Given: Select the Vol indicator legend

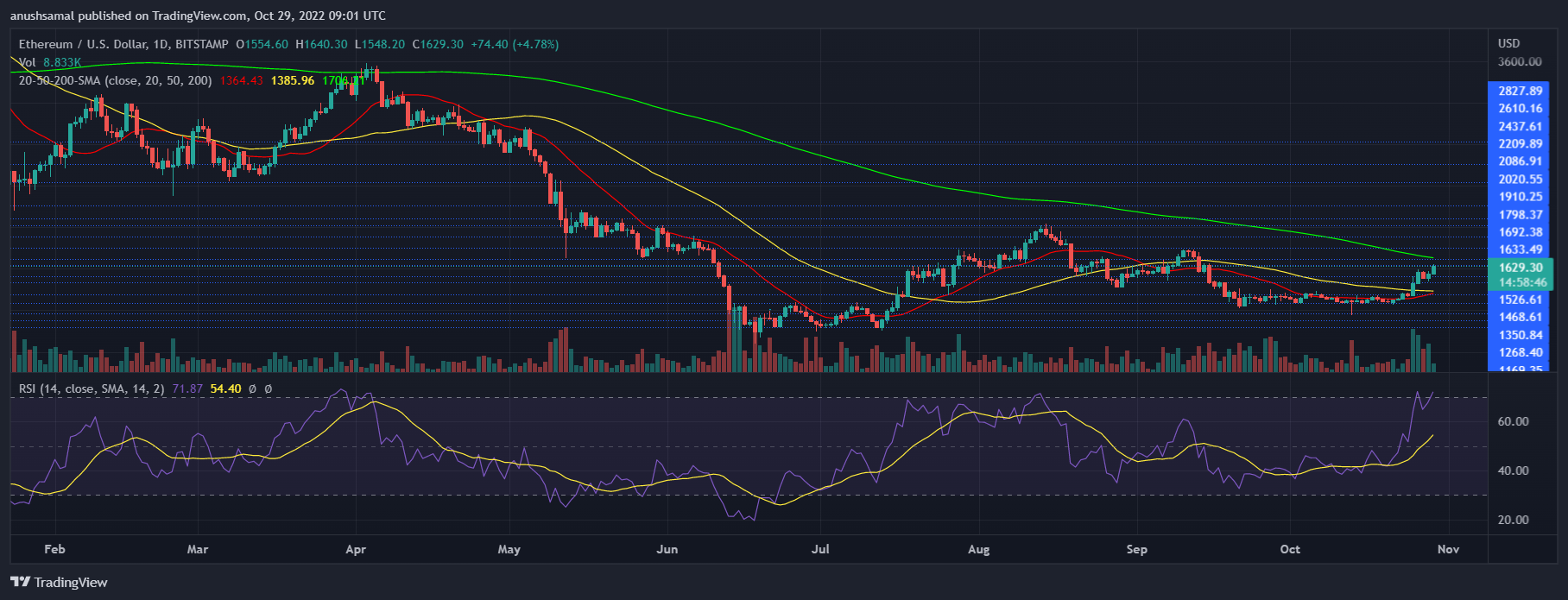Looking at the screenshot, I should pyautogui.click(x=28, y=62).
